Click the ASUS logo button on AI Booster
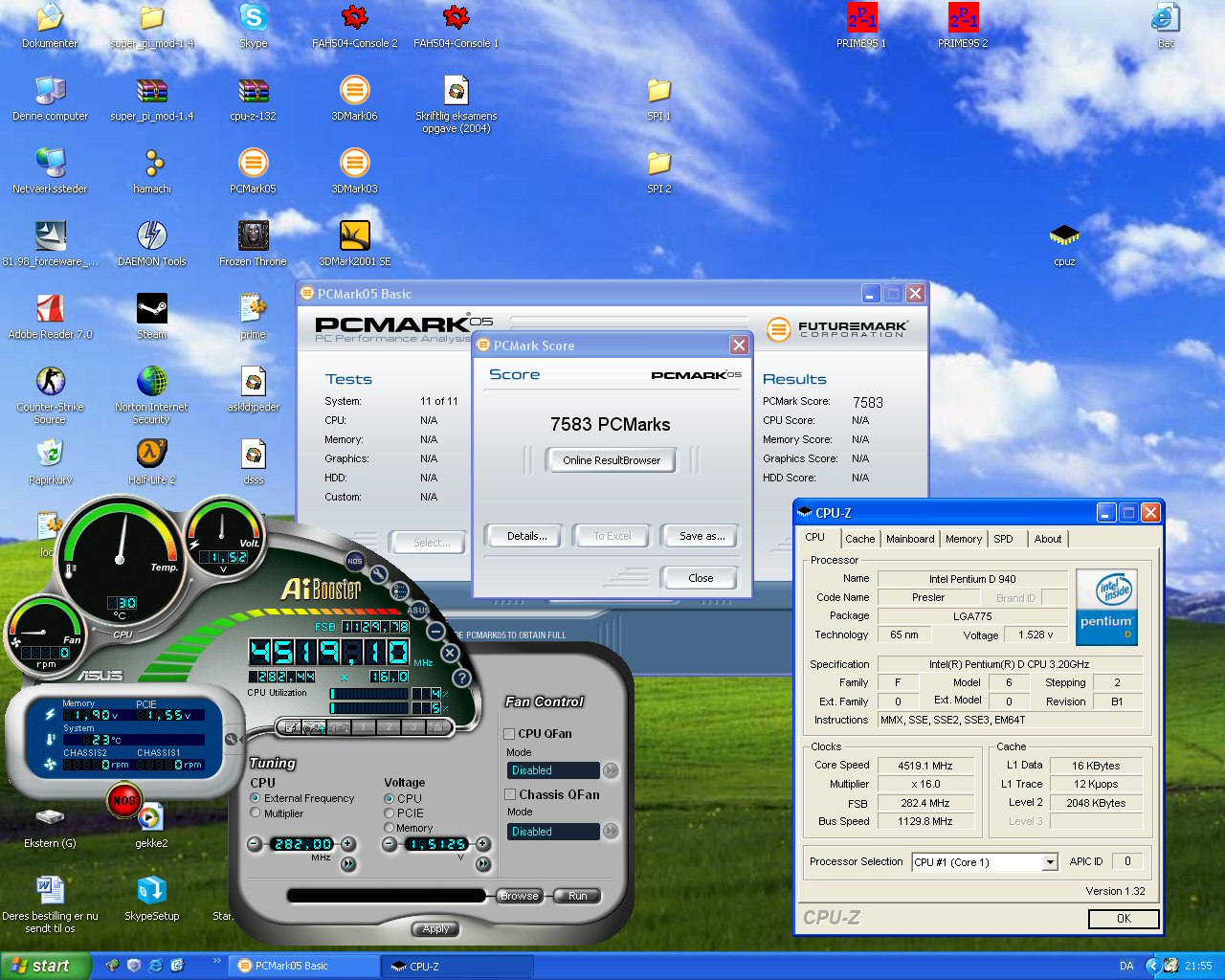 [x=418, y=610]
